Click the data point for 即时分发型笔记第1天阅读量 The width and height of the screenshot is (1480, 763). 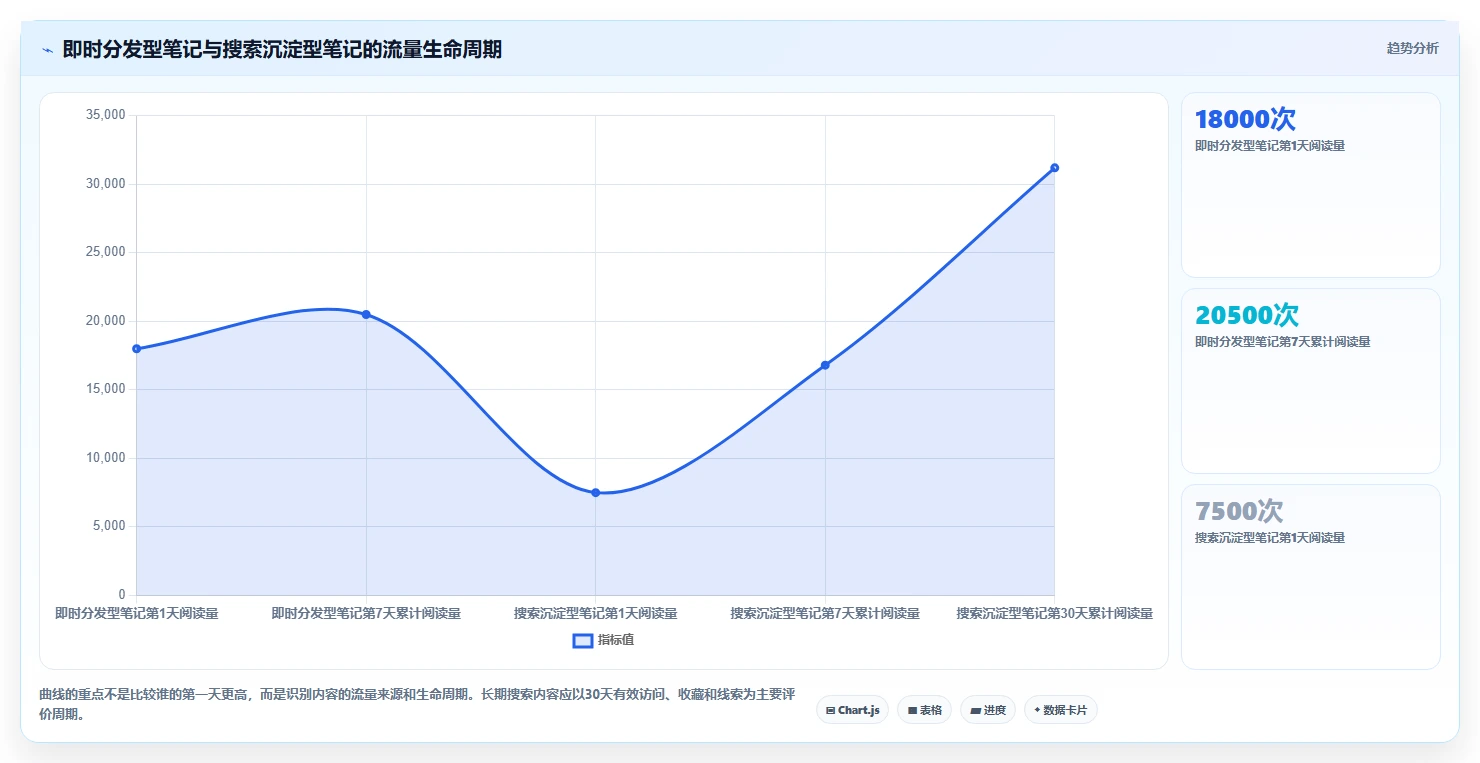pyautogui.click(x=137, y=349)
